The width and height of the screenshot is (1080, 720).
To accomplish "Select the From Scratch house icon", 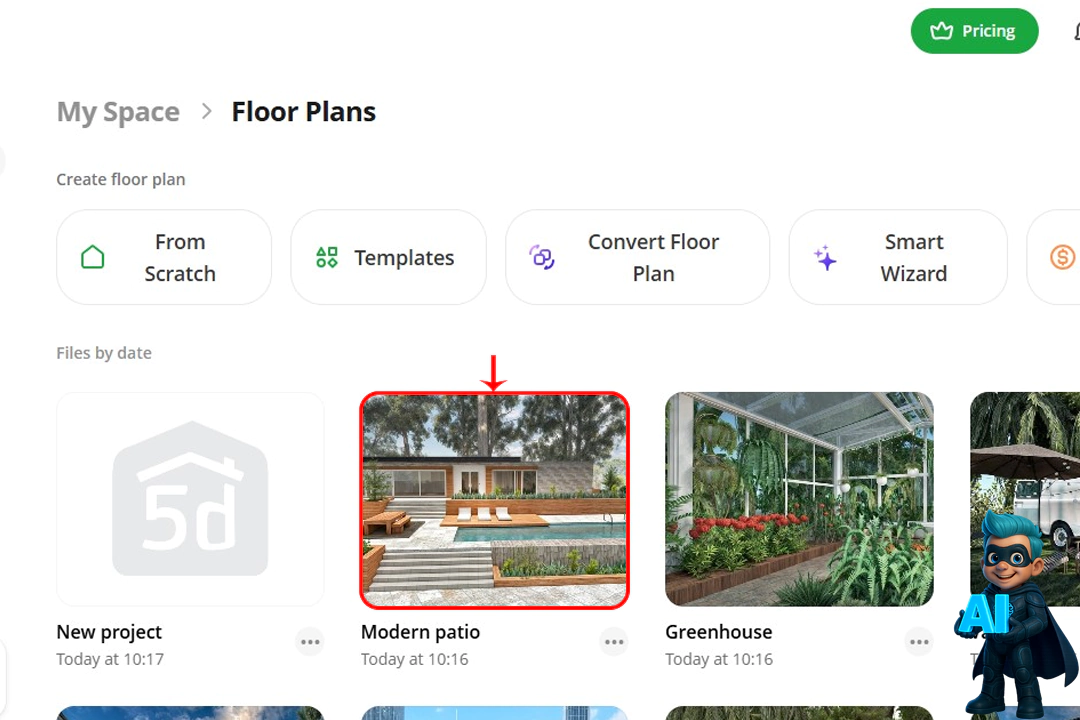I will (x=92, y=257).
